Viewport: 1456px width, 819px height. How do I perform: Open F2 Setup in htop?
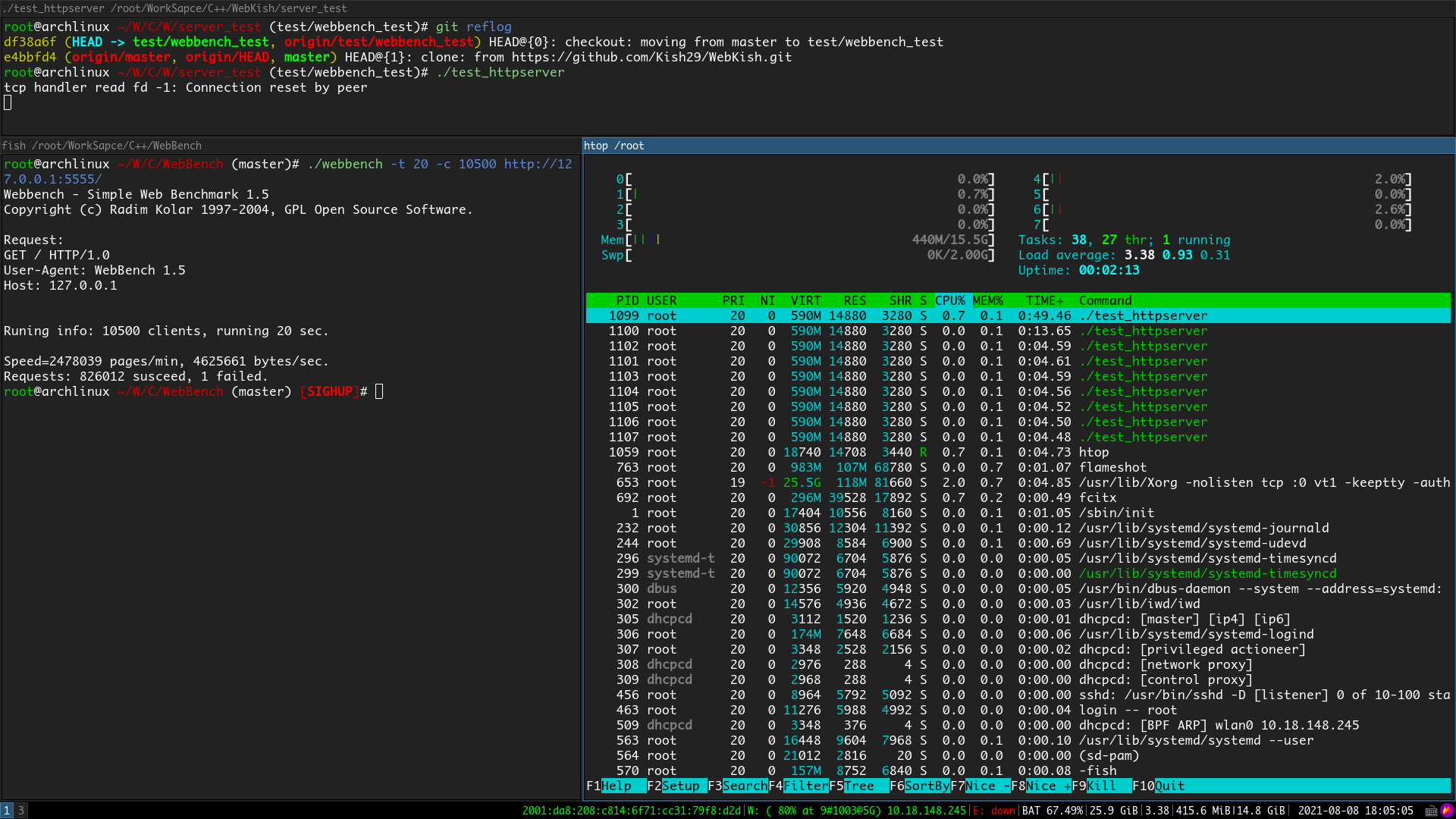(x=676, y=786)
